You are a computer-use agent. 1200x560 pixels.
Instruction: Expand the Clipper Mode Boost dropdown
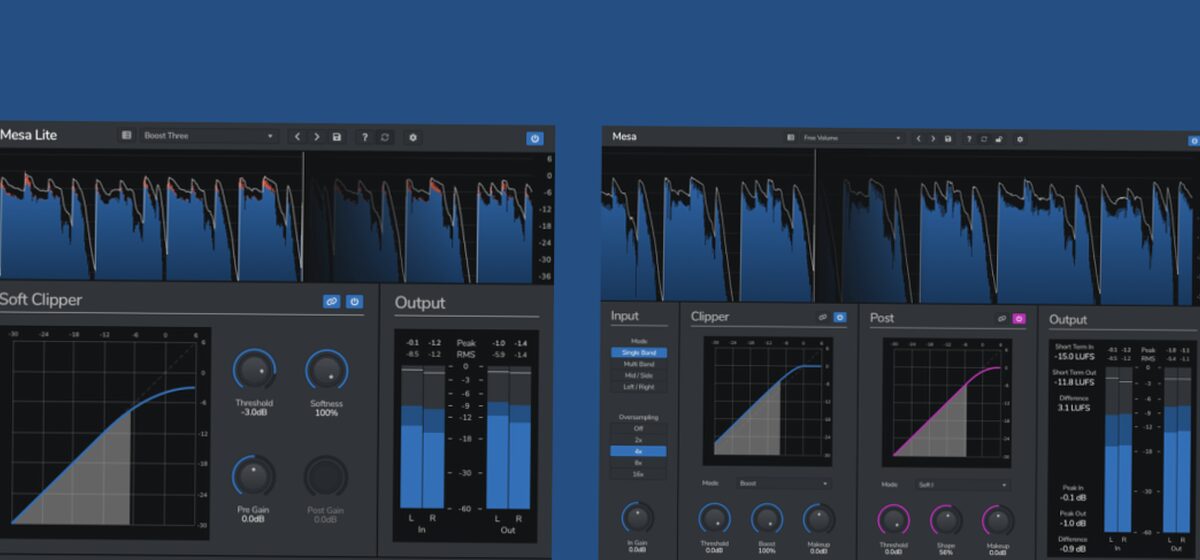tap(784, 483)
